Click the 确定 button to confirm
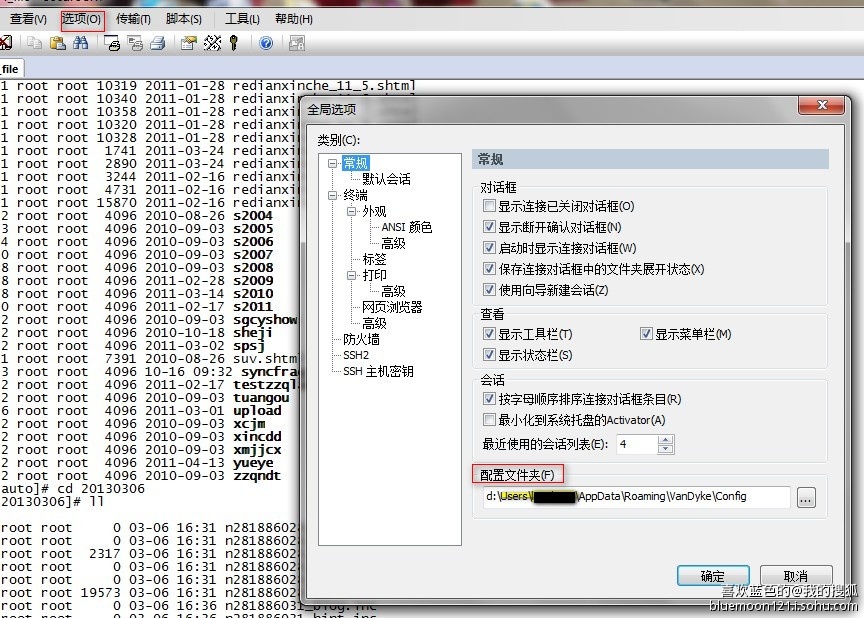This screenshot has width=864, height=618. (712, 575)
